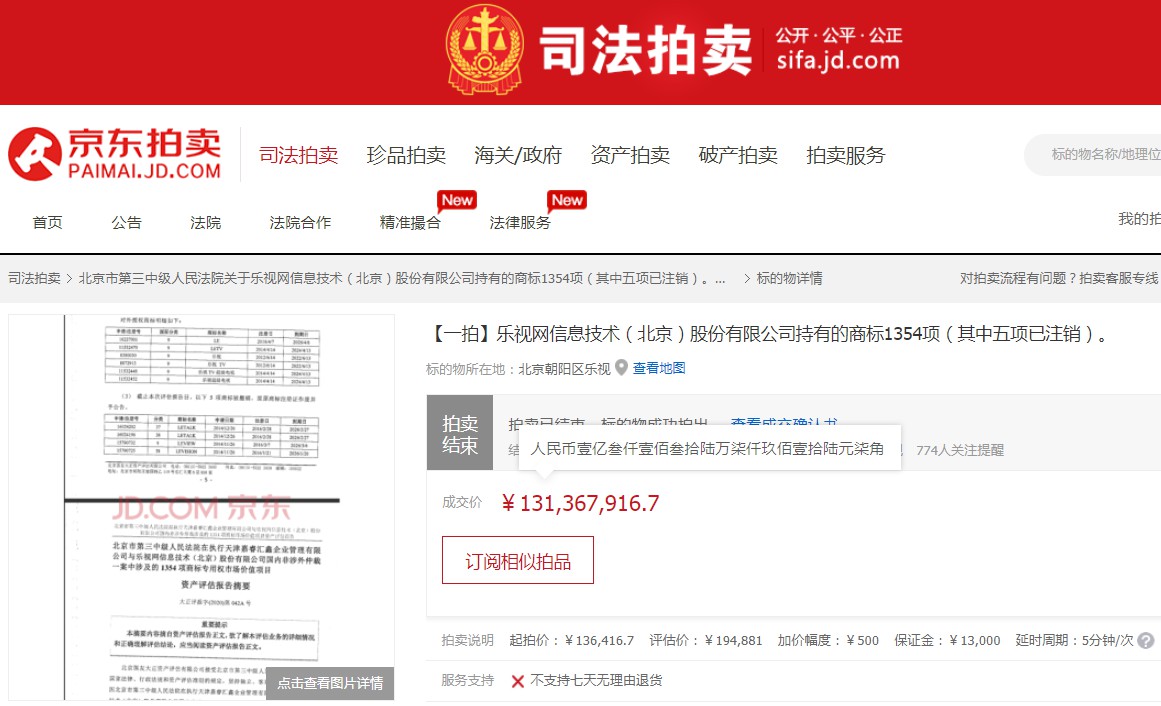Open the 资产拍卖 navigation tab
Image resolution: width=1161 pixels, height=706 pixels.
(630, 155)
